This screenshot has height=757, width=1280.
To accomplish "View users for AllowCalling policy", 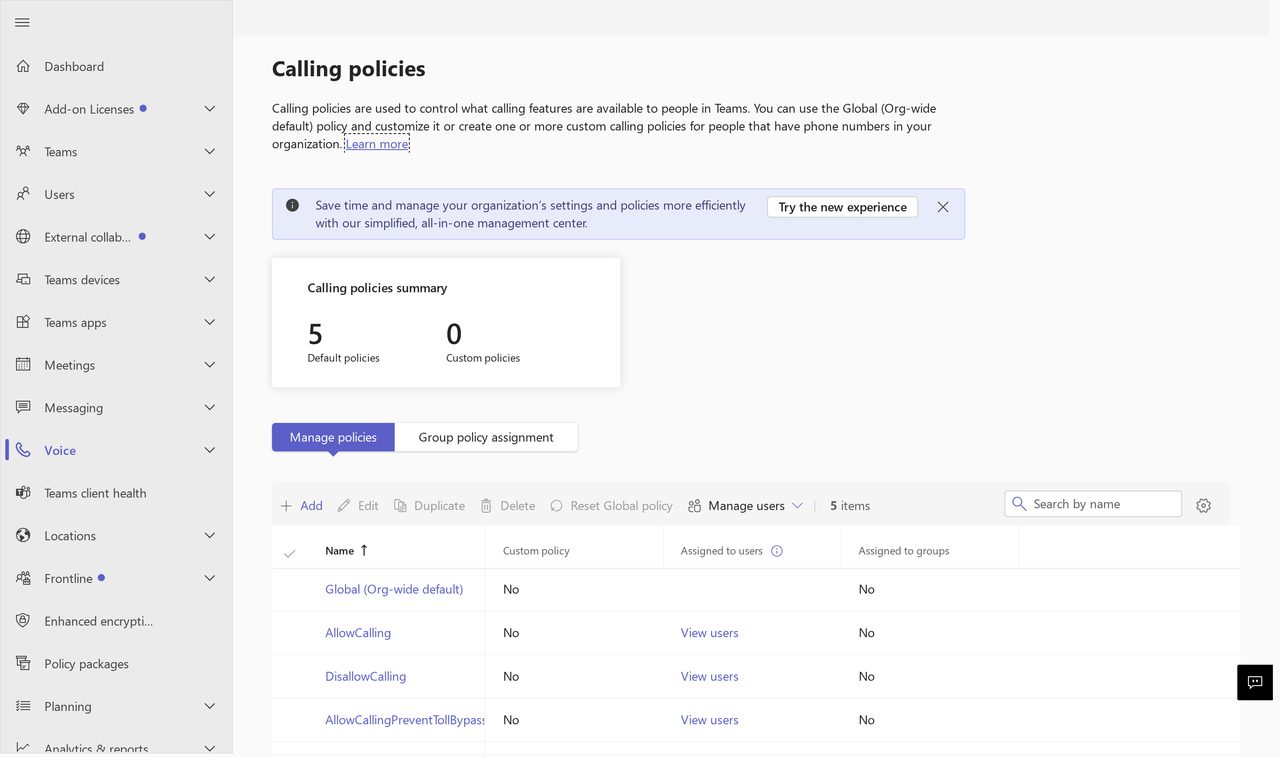I will pos(710,633).
